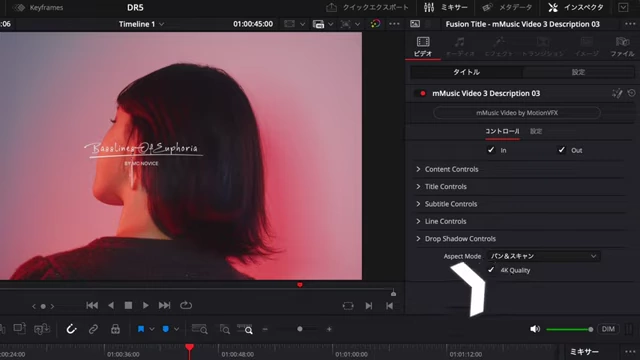Go to previous clip icon
This screenshot has height=360, width=640.
point(389,306)
